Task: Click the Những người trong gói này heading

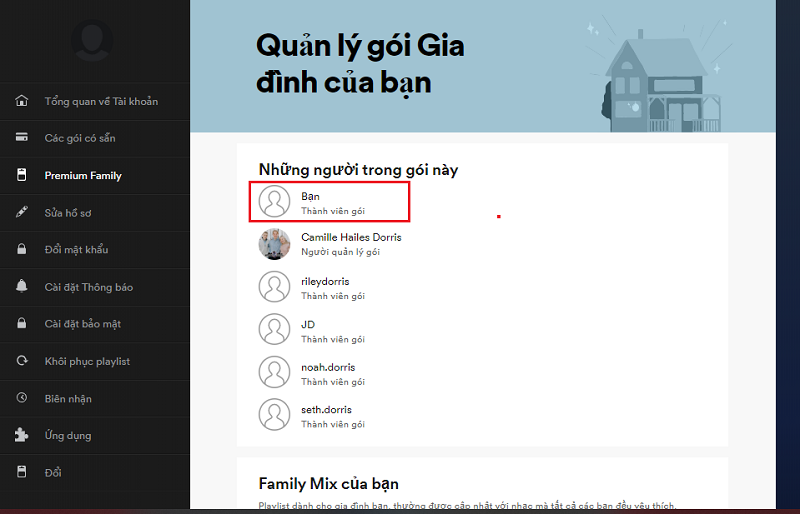Action: coord(358,169)
